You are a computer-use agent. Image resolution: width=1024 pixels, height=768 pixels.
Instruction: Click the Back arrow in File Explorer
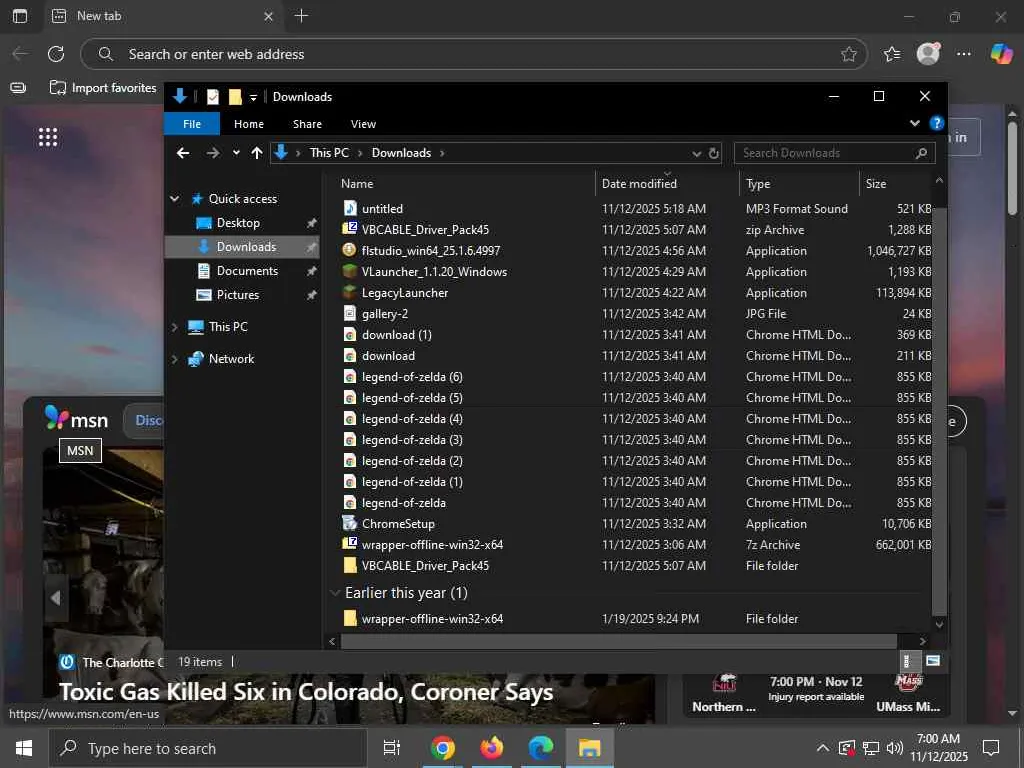[183, 153]
